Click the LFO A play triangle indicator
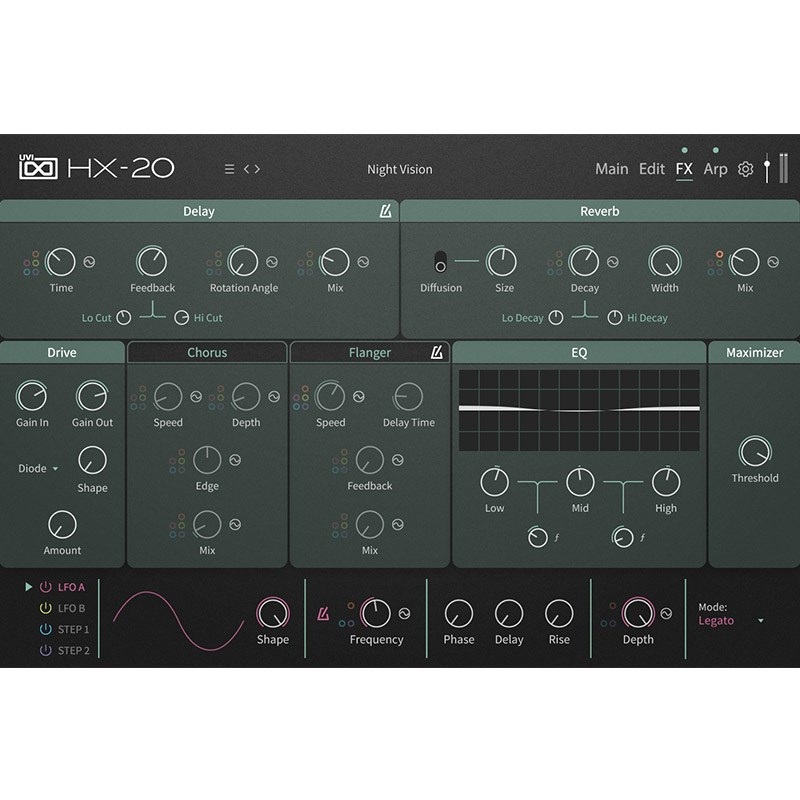Image resolution: width=800 pixels, height=800 pixels. [x=29, y=587]
